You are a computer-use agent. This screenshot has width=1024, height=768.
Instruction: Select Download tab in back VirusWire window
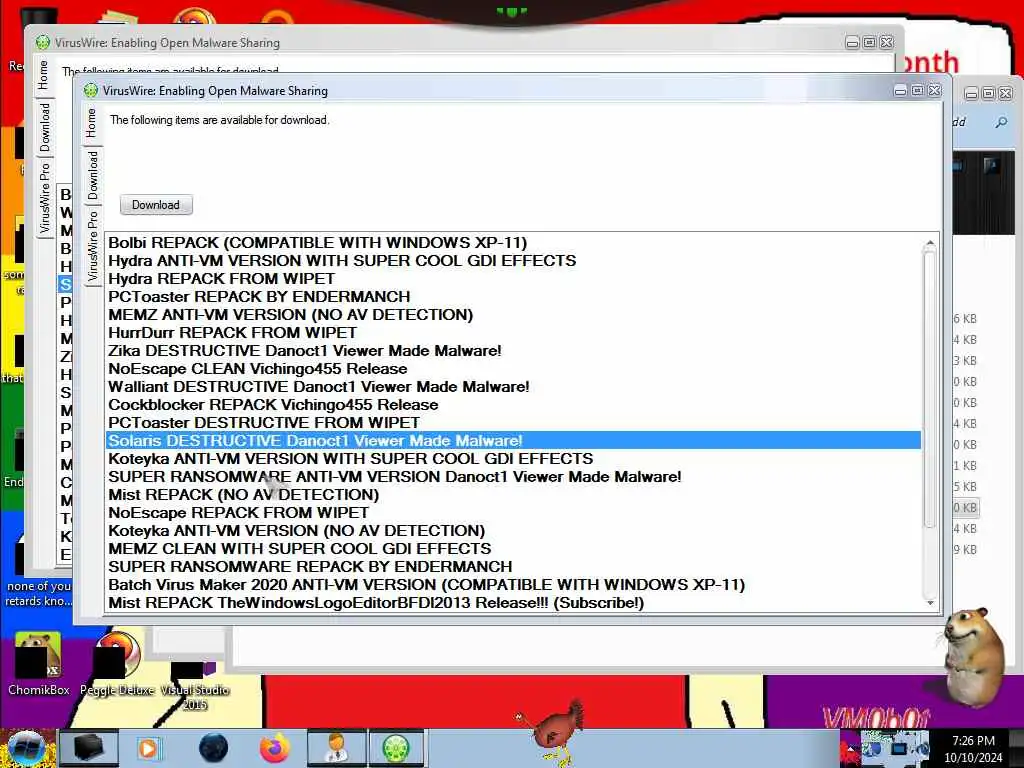(44, 127)
